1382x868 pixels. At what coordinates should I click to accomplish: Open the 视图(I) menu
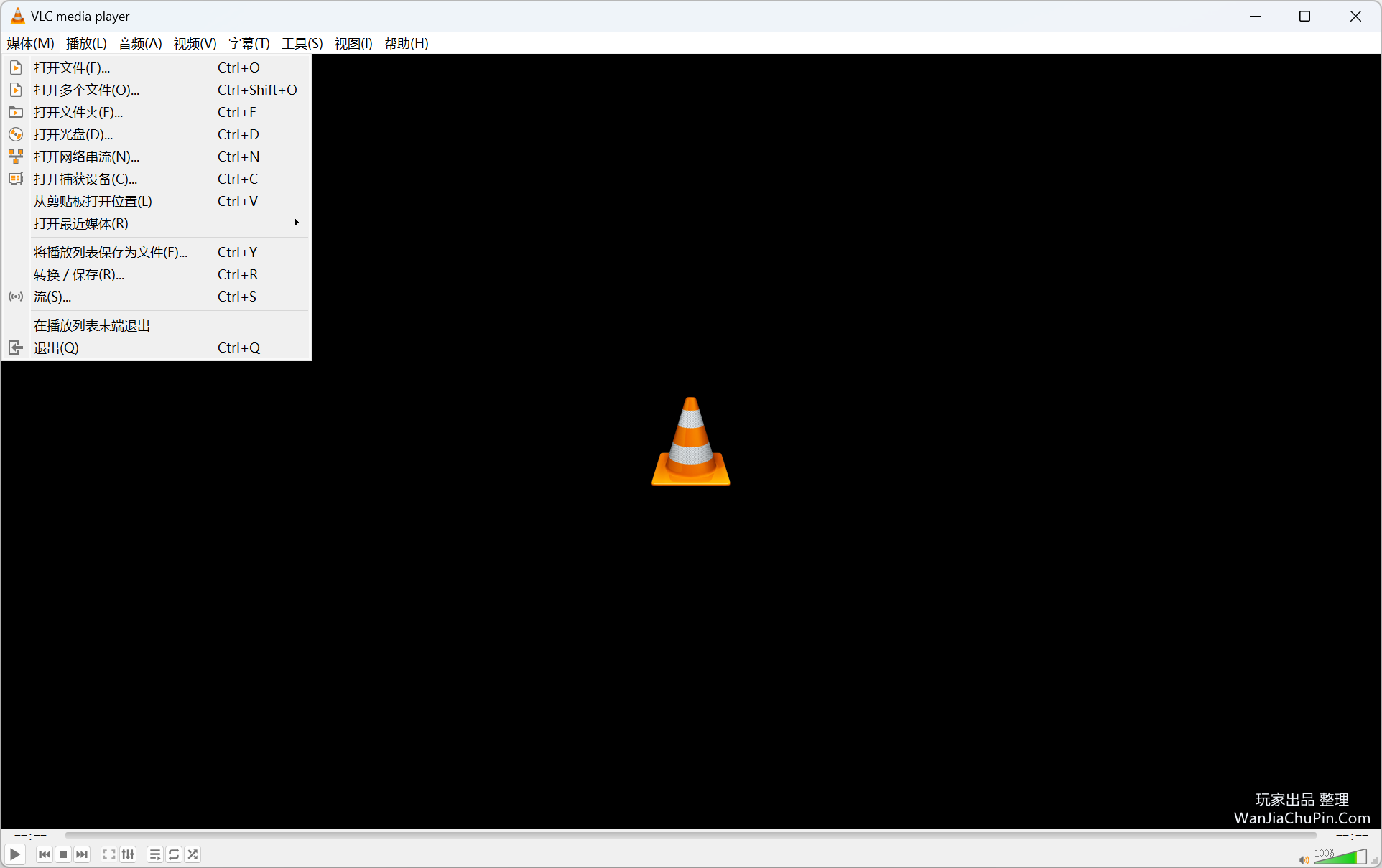pyautogui.click(x=353, y=43)
